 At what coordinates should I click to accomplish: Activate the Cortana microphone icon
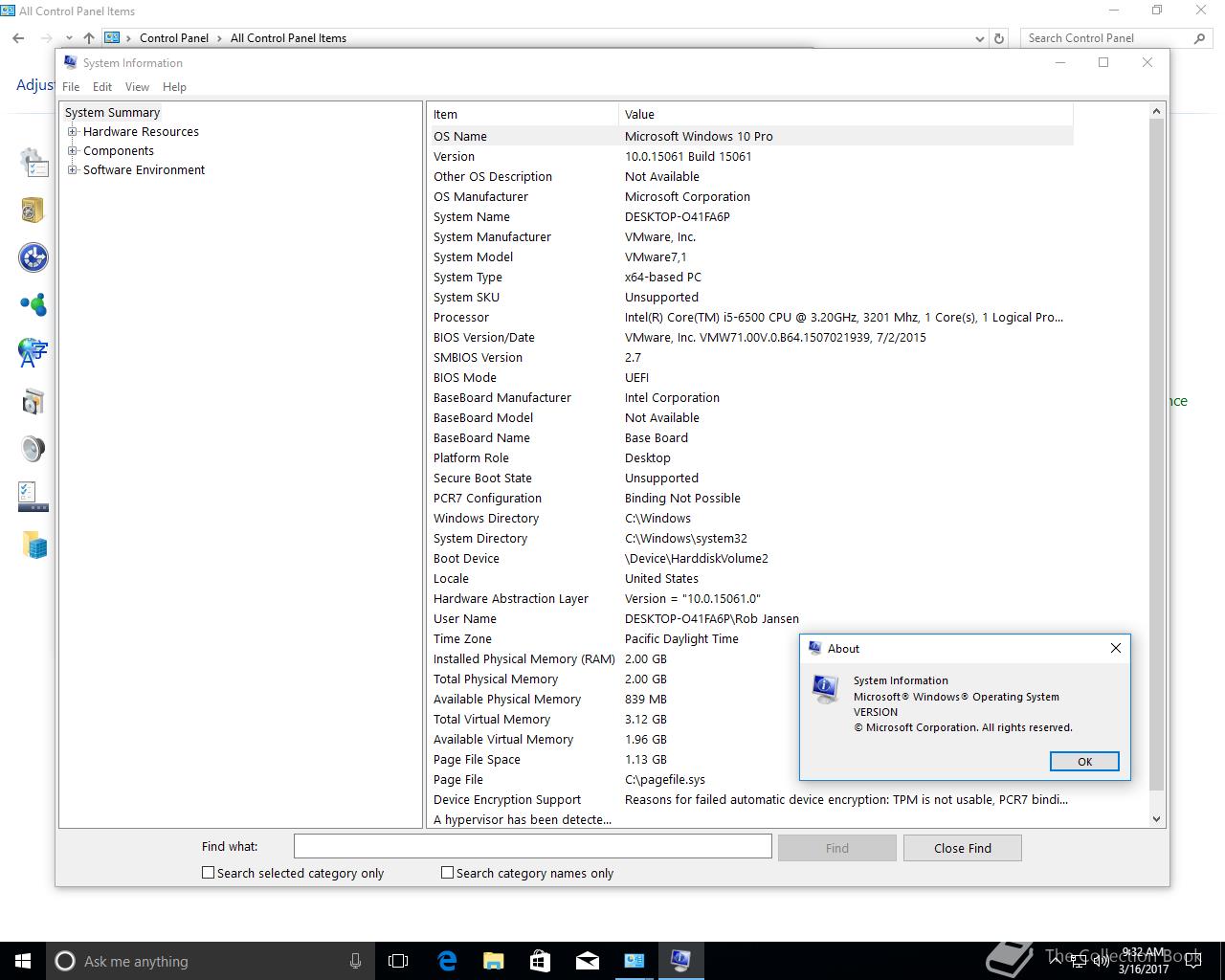355,961
